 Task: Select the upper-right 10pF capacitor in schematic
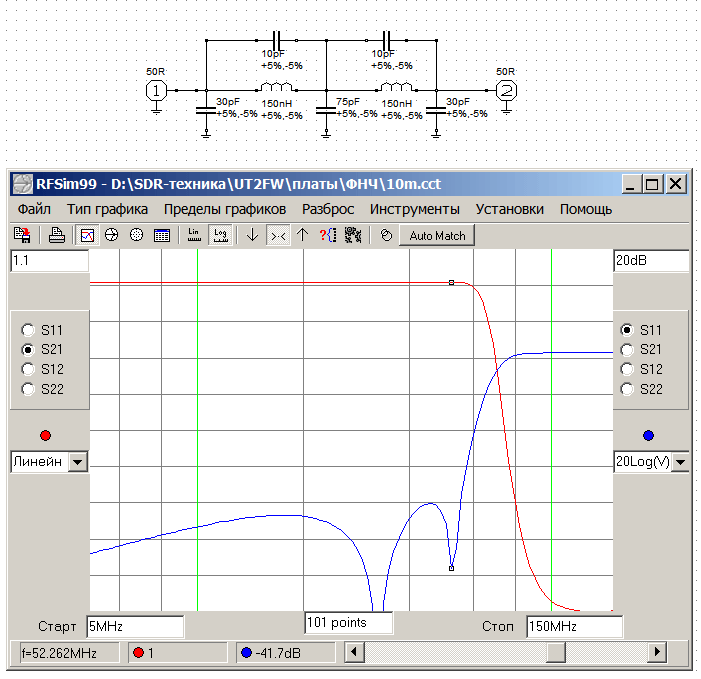(387, 41)
